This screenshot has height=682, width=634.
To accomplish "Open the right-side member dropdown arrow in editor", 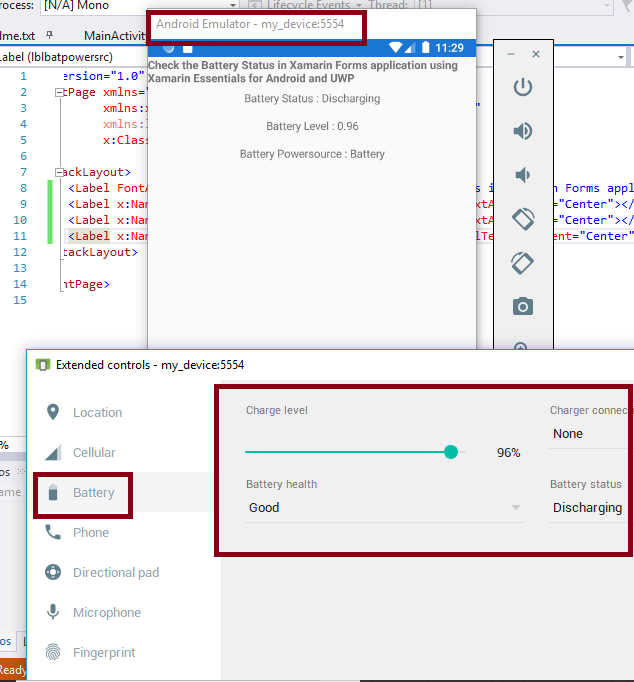I will pos(621,57).
